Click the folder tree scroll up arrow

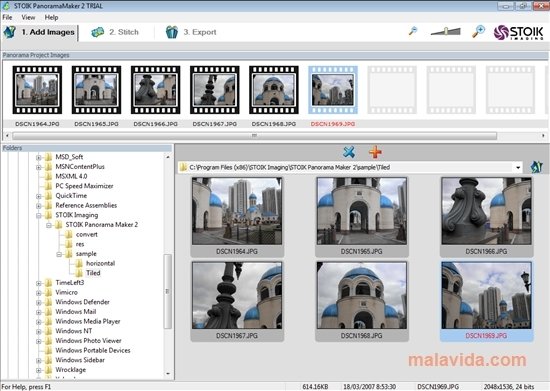coord(168,157)
